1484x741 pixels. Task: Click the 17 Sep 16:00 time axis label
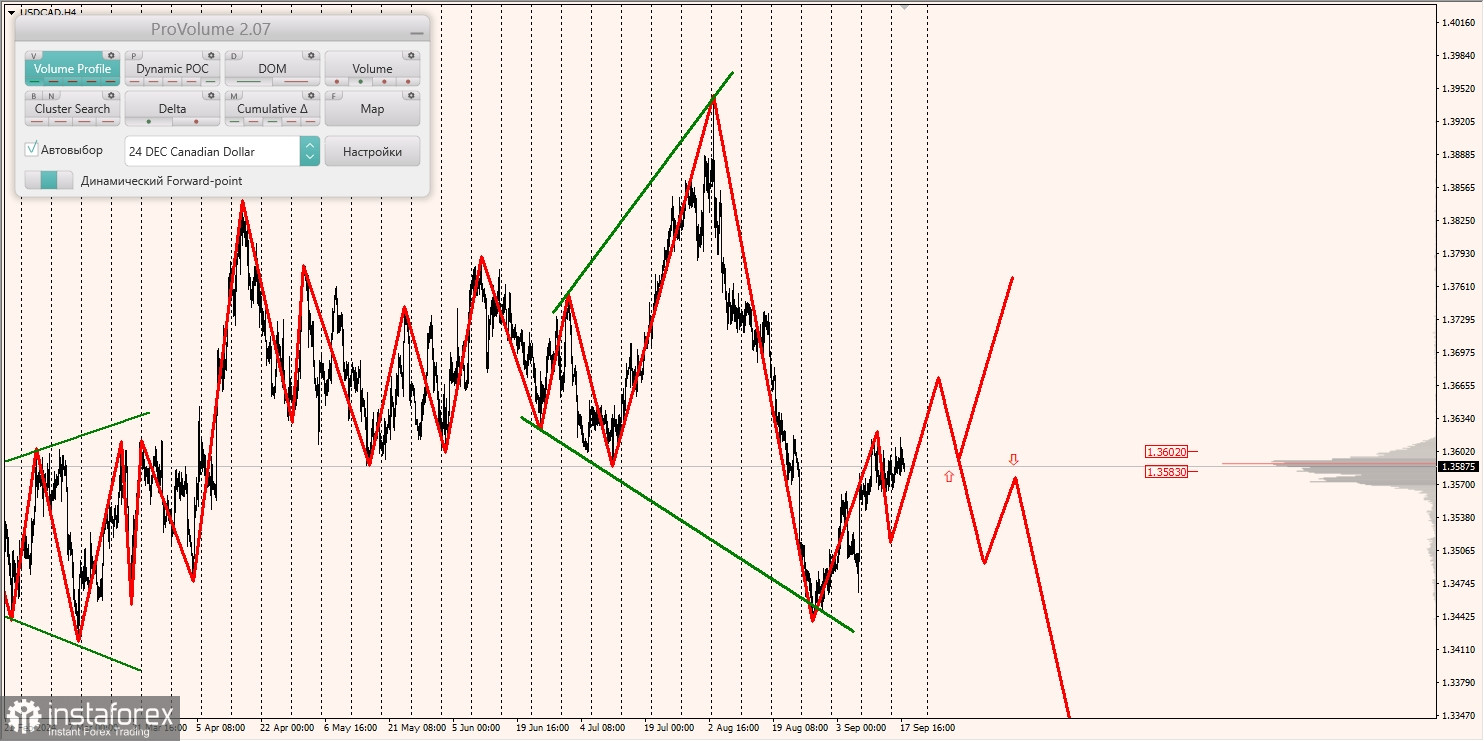click(x=927, y=728)
